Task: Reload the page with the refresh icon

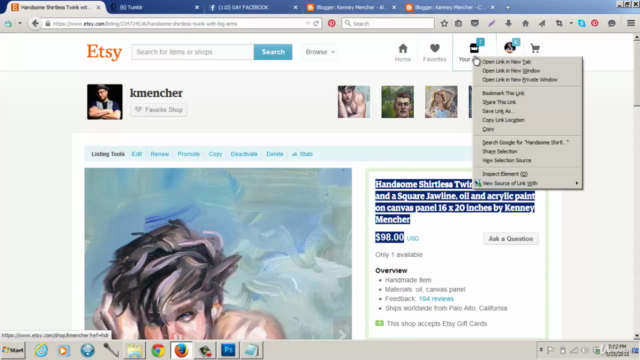Action: (316, 24)
